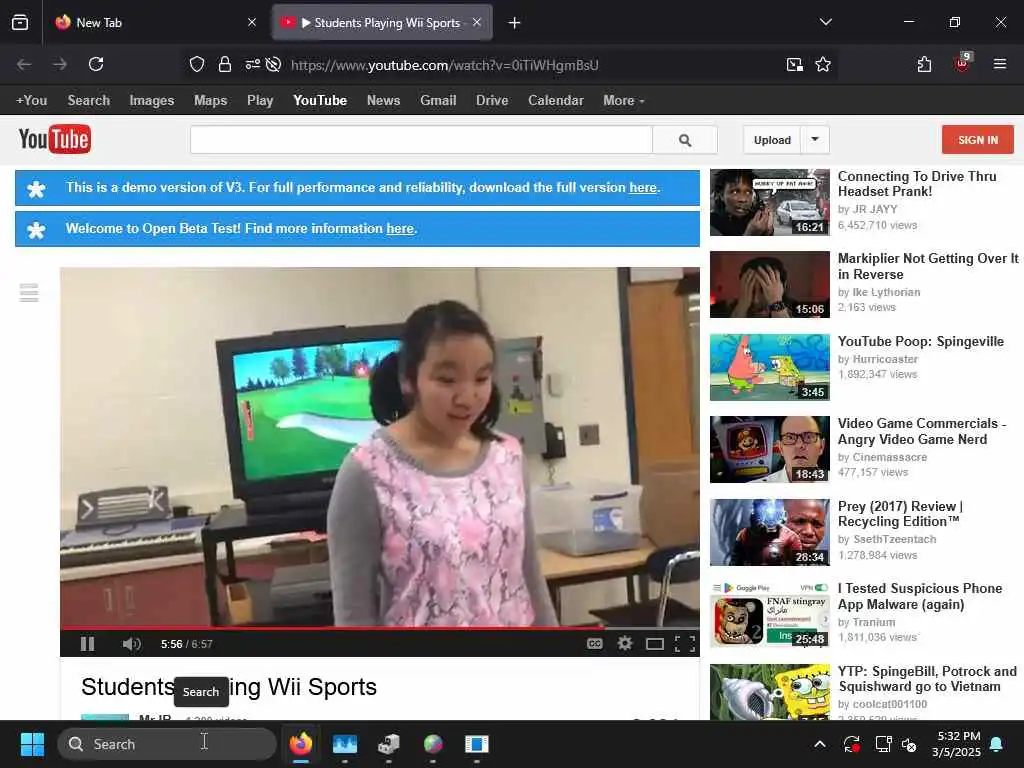Enter fullscreen video mode

[684, 645]
